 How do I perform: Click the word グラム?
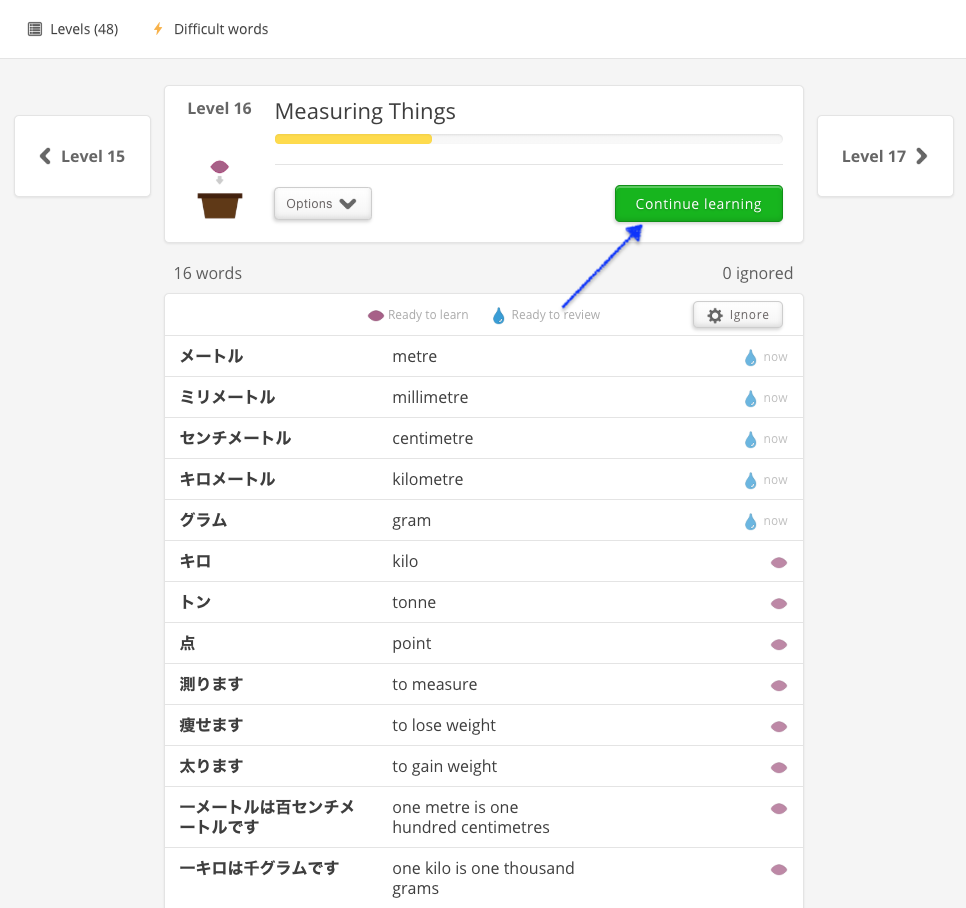pyautogui.click(x=203, y=521)
